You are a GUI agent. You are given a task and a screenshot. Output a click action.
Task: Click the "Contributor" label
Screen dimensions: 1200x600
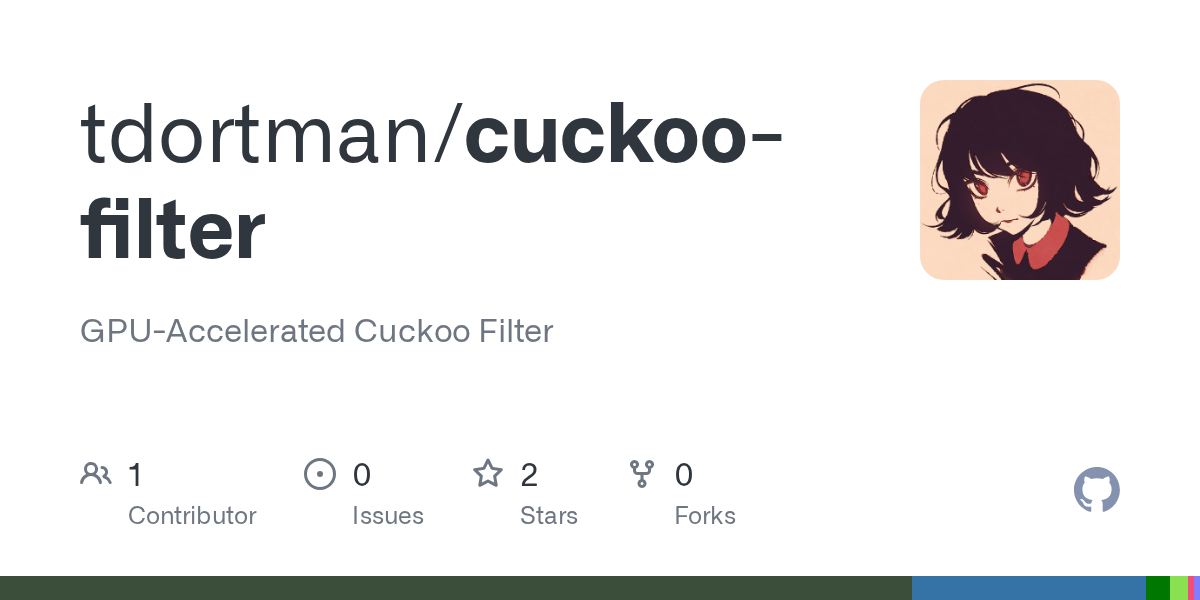(x=192, y=516)
